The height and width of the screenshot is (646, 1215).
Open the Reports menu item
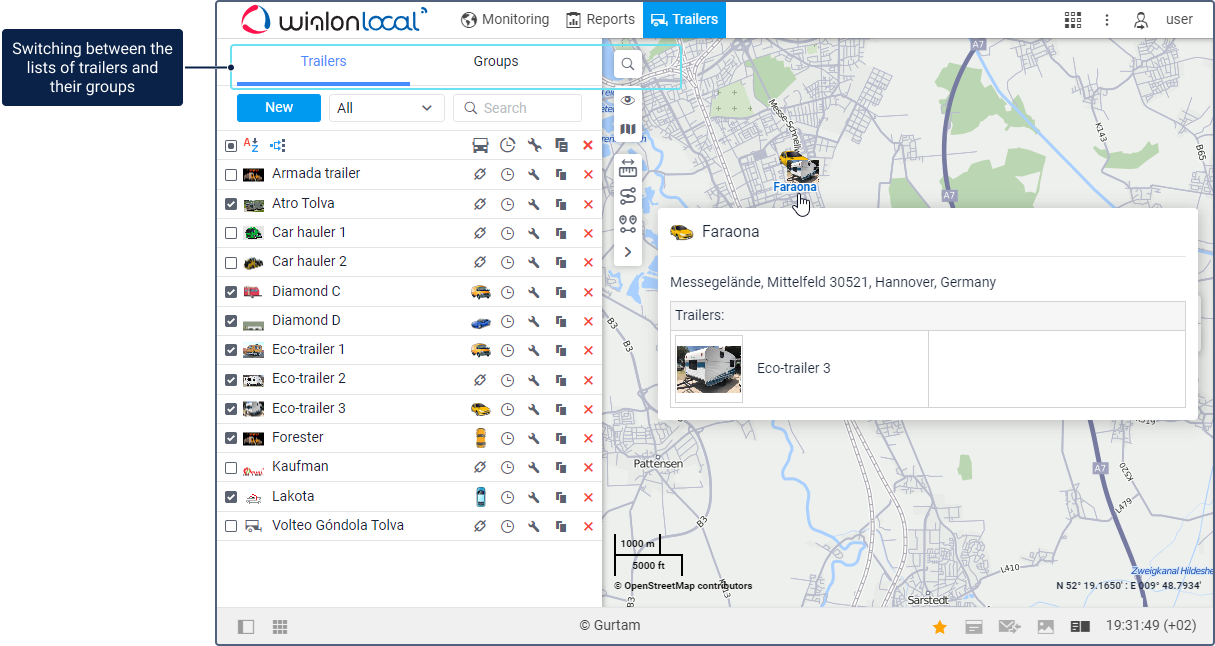coord(600,20)
